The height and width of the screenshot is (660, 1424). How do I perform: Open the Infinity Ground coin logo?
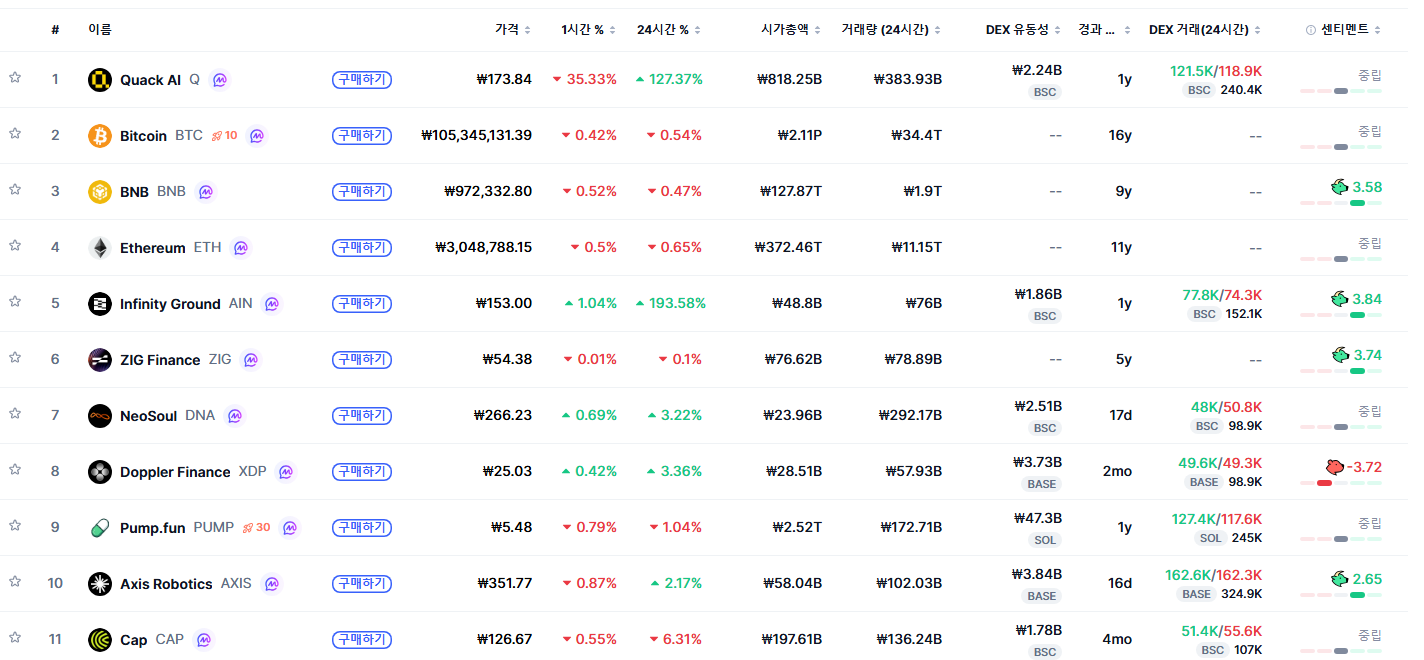[99, 304]
